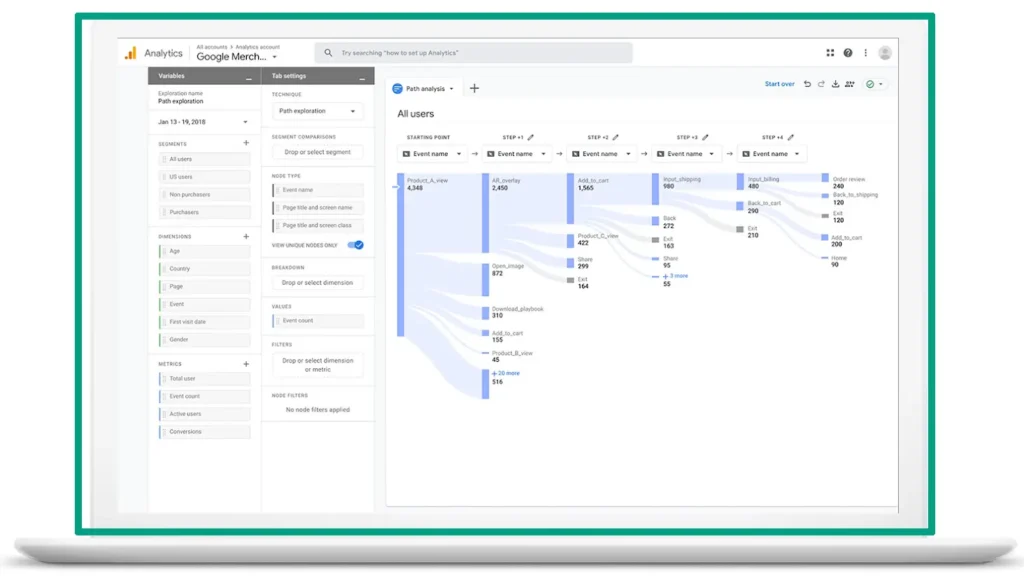Image resolution: width=1024 pixels, height=576 pixels.
Task: Open the Help icon
Action: 847,51
